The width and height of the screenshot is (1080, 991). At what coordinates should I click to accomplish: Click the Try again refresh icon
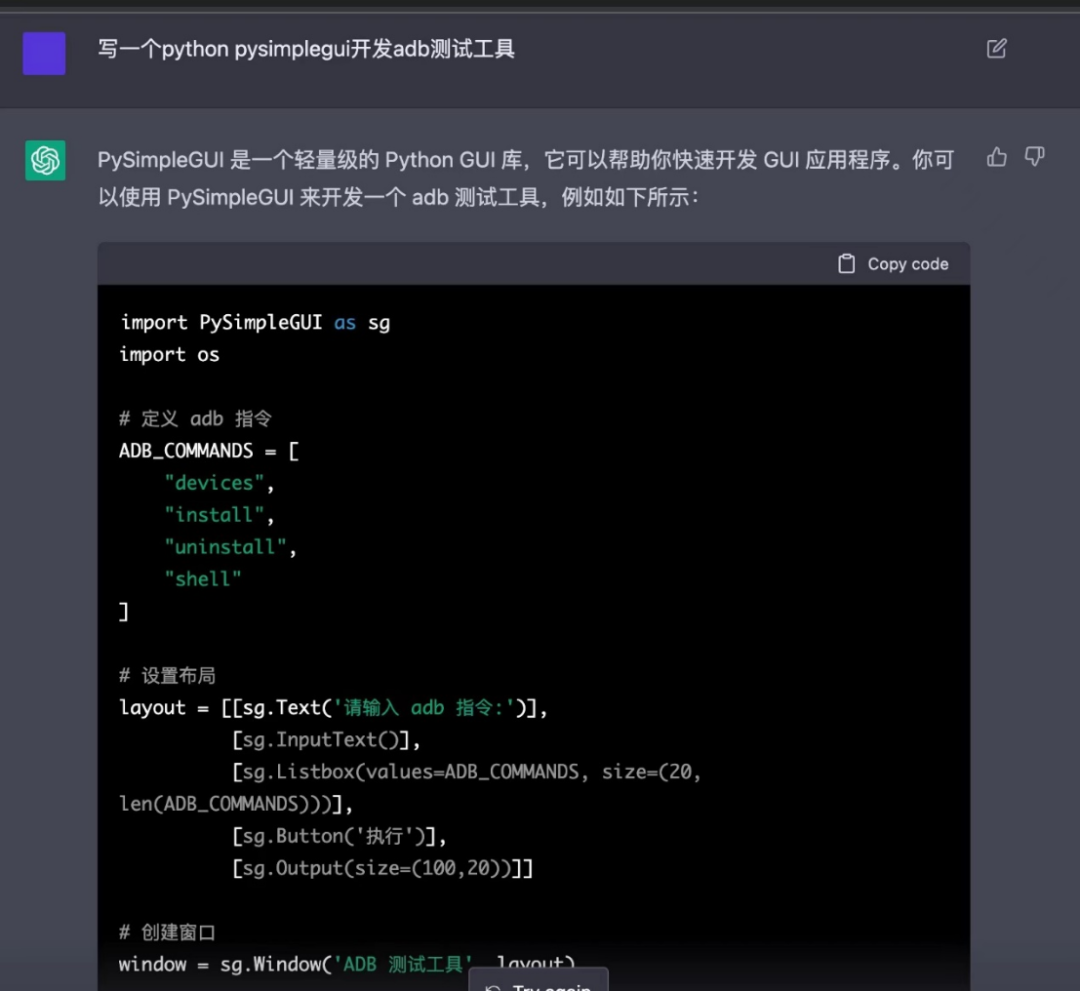493,985
